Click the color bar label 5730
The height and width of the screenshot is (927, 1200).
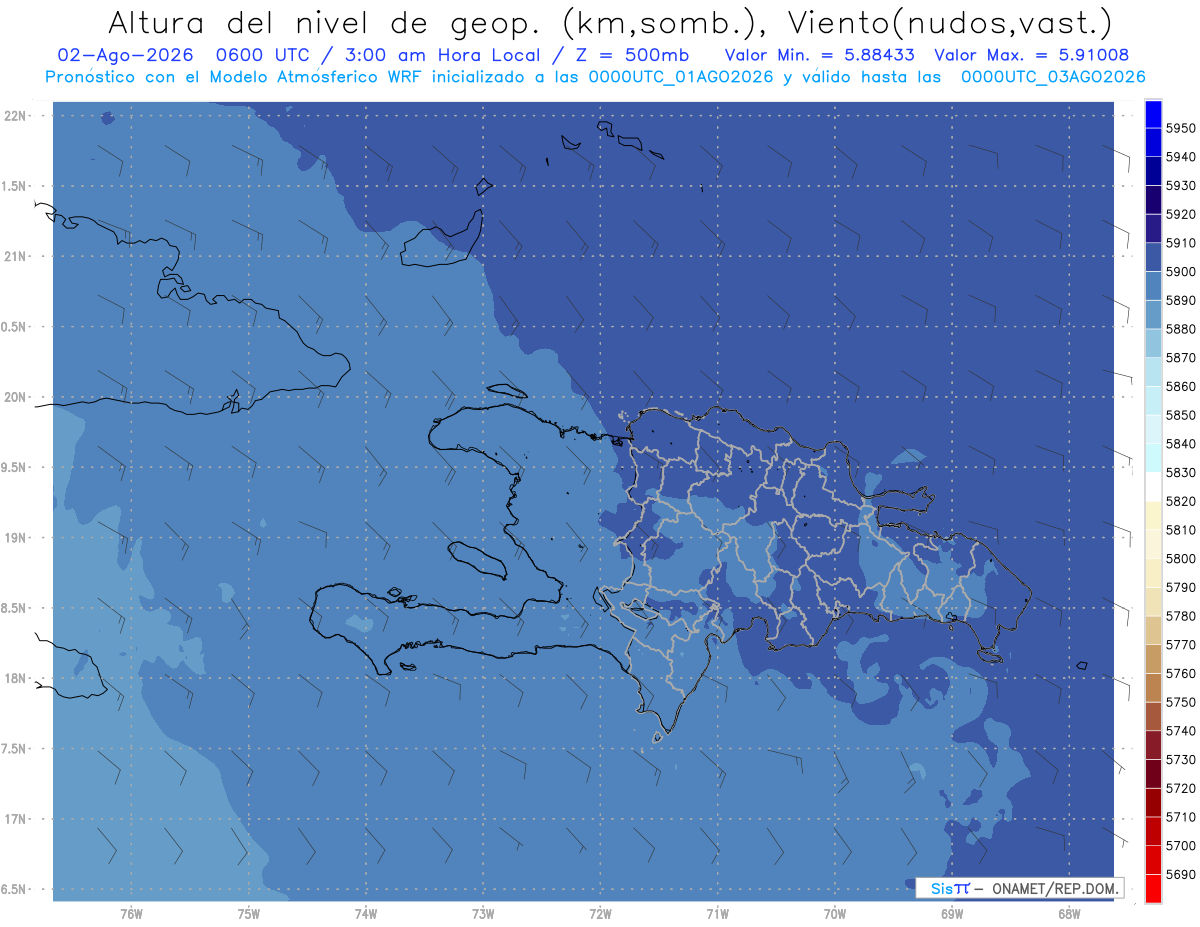1181,760
